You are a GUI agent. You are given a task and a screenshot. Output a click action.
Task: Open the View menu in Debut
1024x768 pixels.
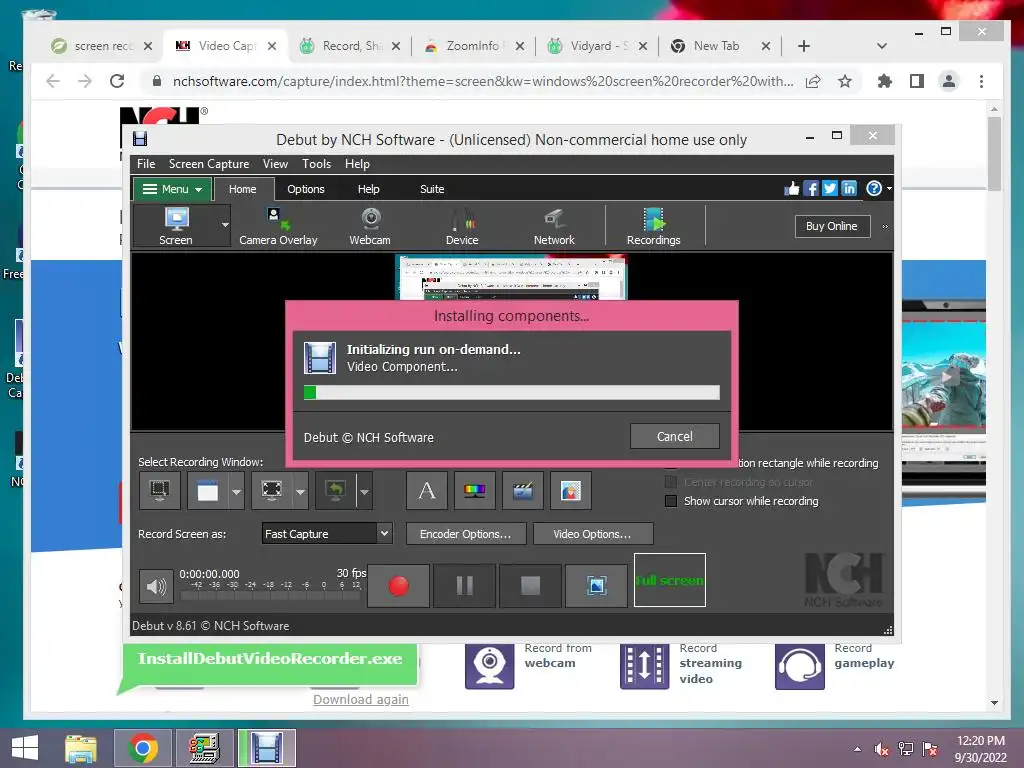click(275, 164)
